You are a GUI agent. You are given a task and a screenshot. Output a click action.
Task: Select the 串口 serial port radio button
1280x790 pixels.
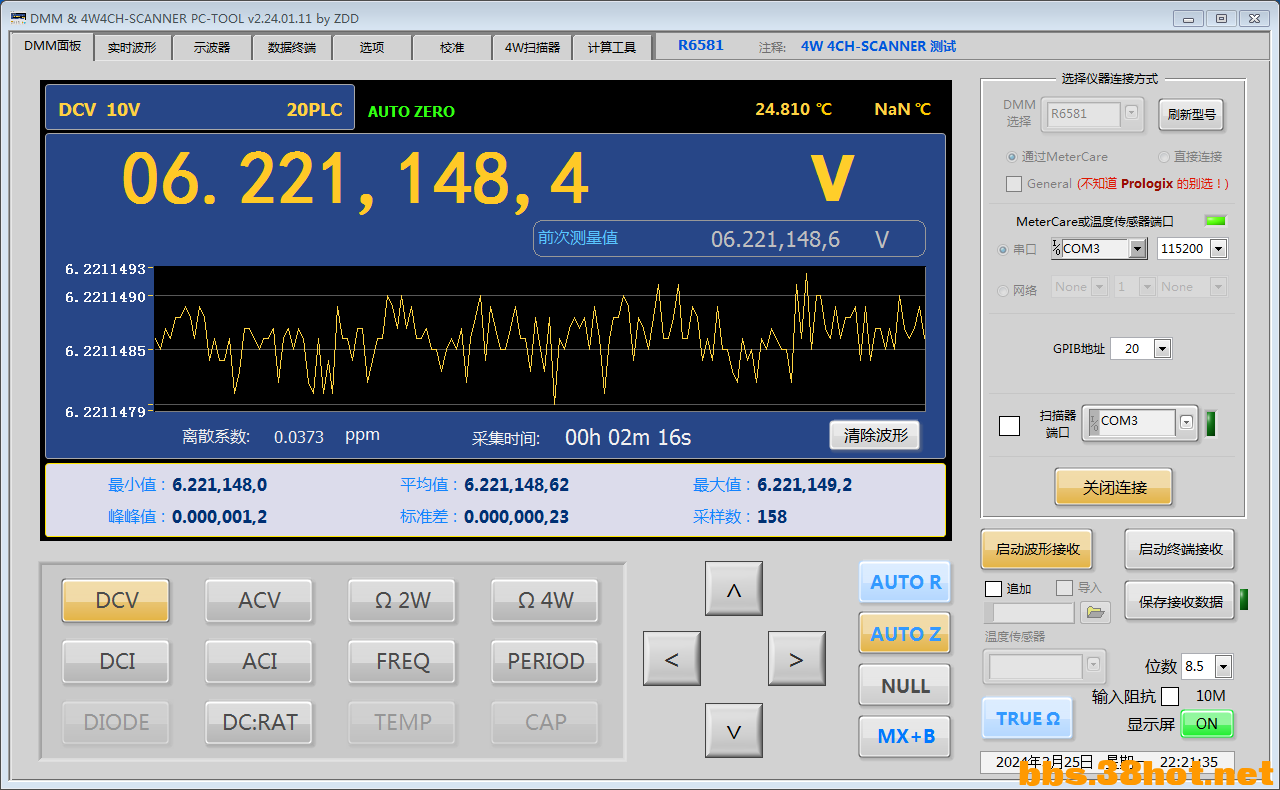[x=1003, y=250]
